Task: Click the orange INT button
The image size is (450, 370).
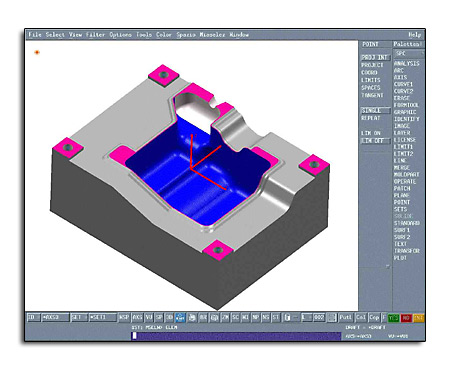Action: click(418, 318)
